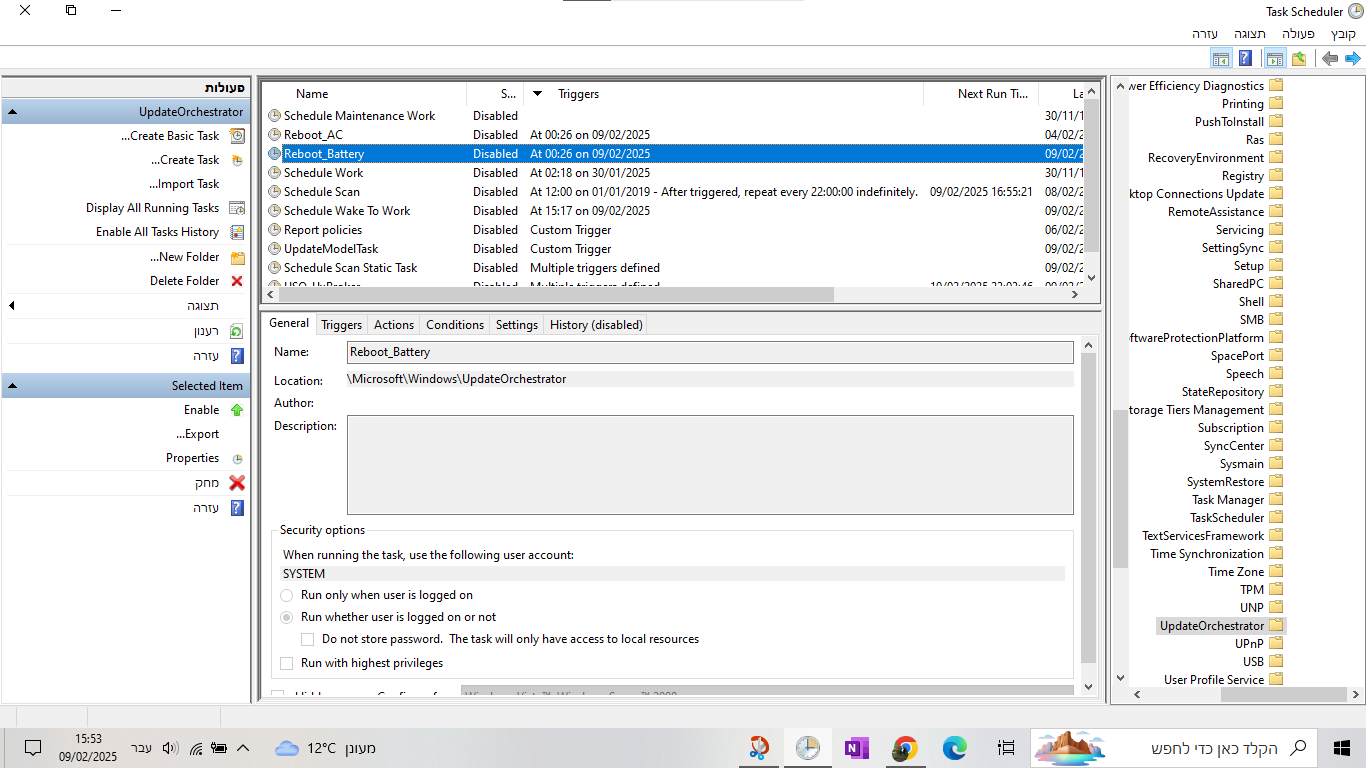This screenshot has height=768, width=1366.
Task: Open the תצוגה menu in the menu bar
Action: (1250, 34)
